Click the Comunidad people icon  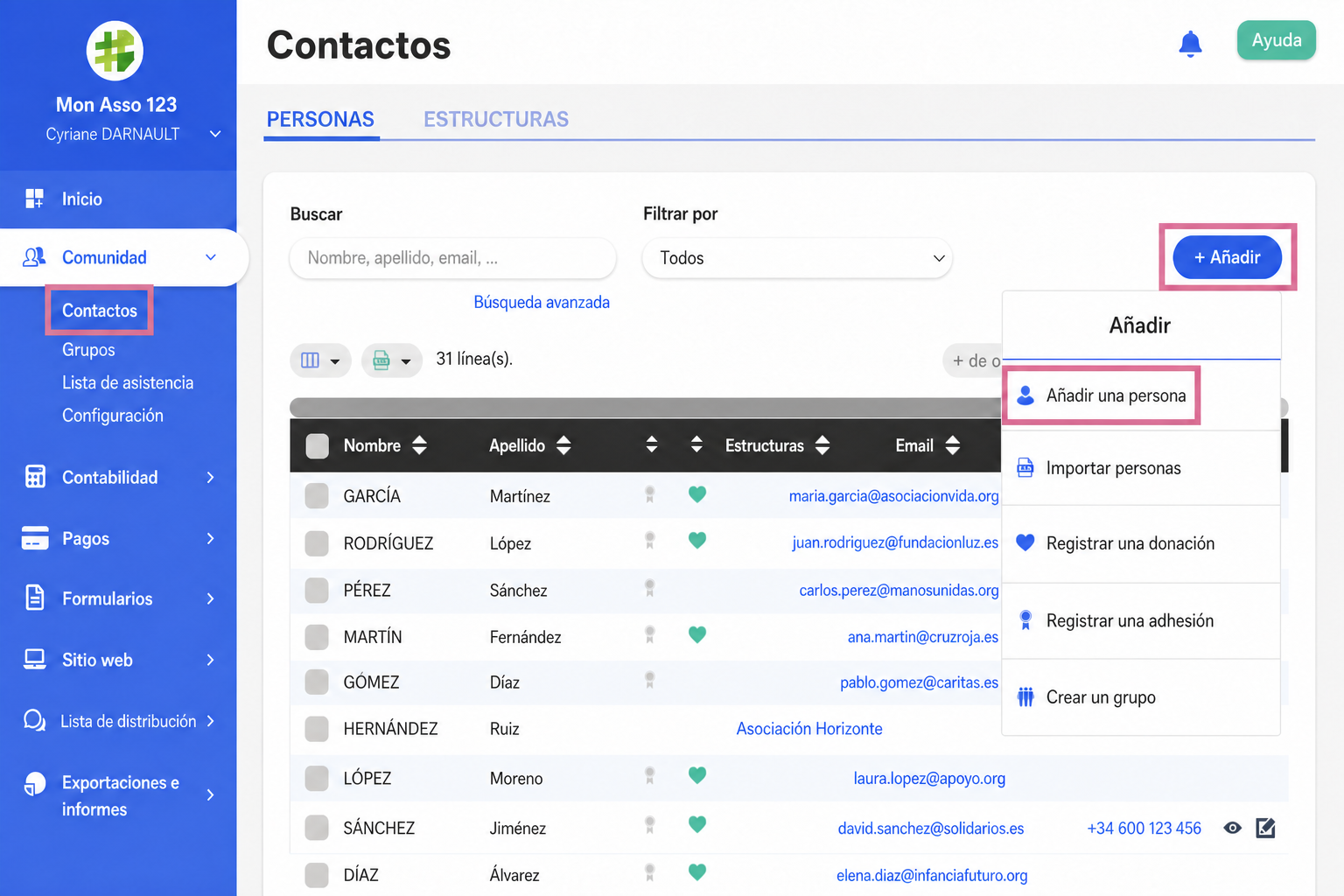click(34, 257)
